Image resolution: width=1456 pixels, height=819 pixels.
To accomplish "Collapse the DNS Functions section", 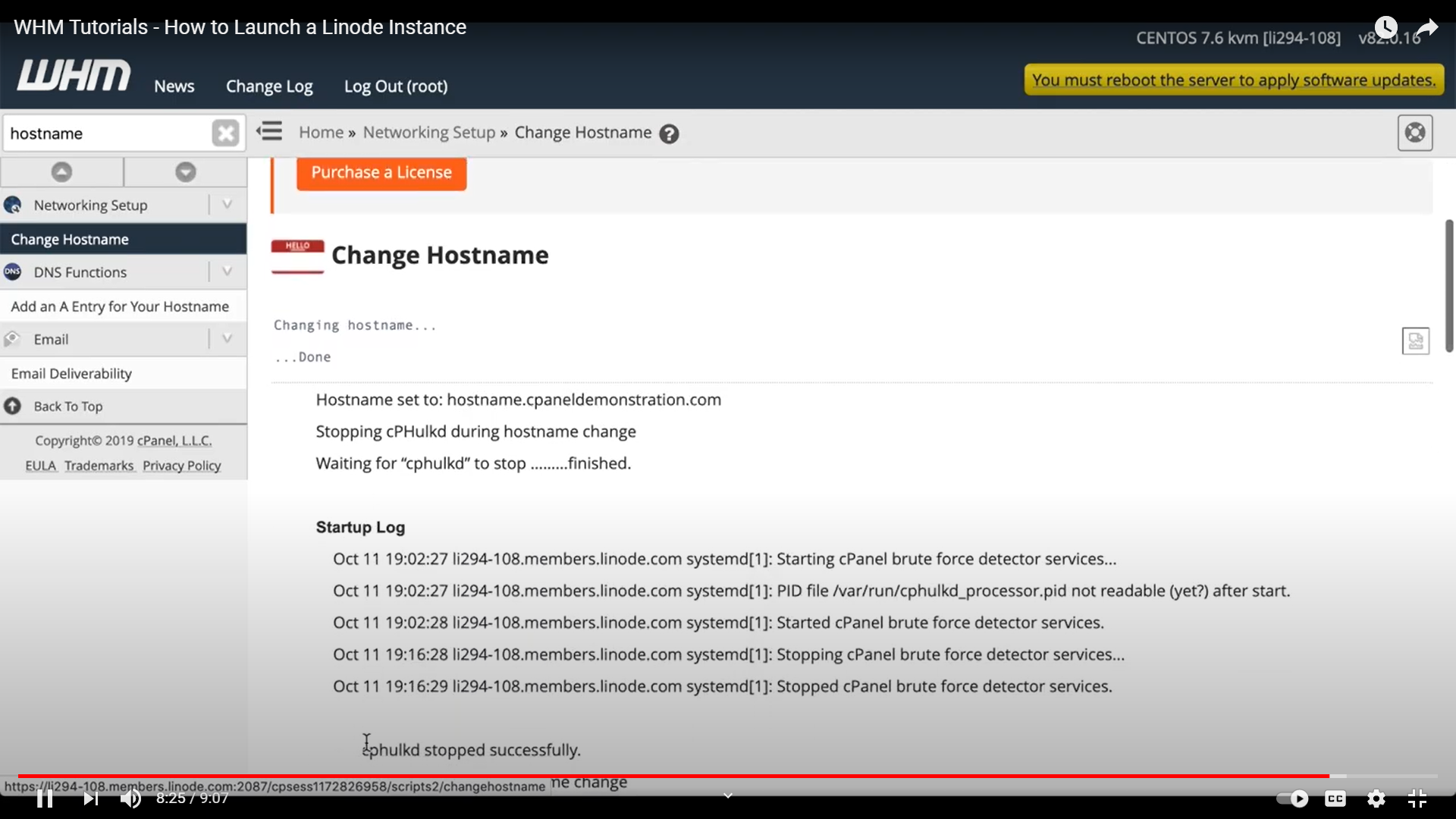I will point(227,271).
